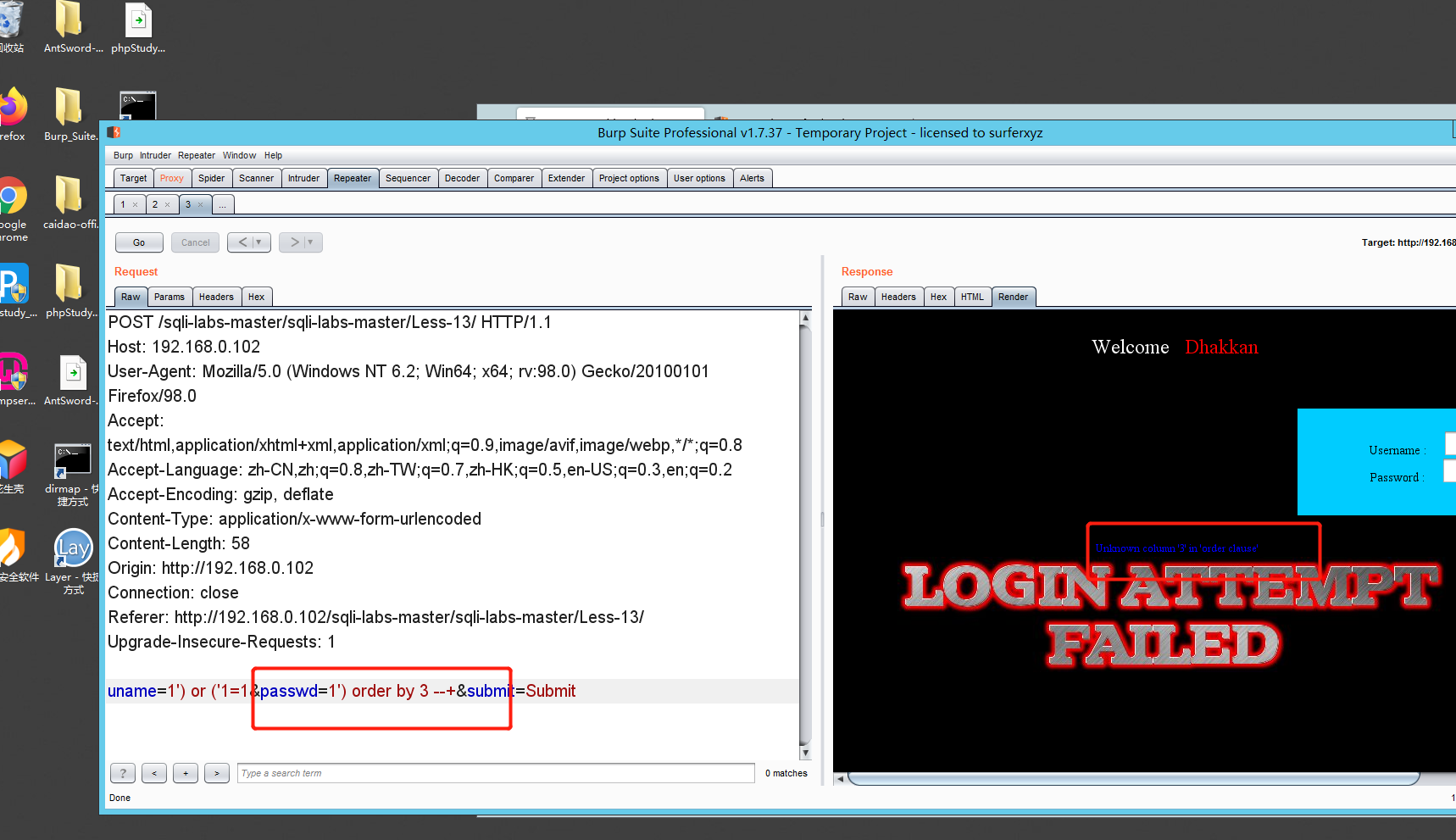Jump to previous search match in request
Viewport: 1456px width, 840px height.
coord(154,773)
